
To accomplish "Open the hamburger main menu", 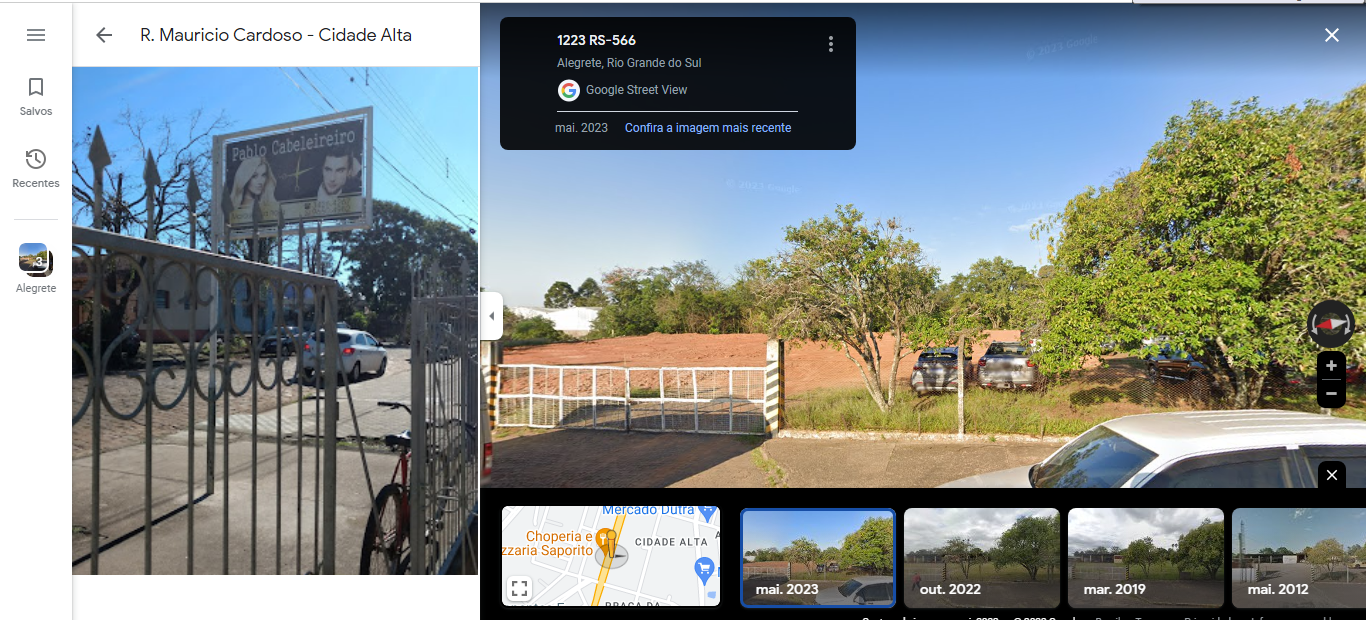I will (x=36, y=35).
